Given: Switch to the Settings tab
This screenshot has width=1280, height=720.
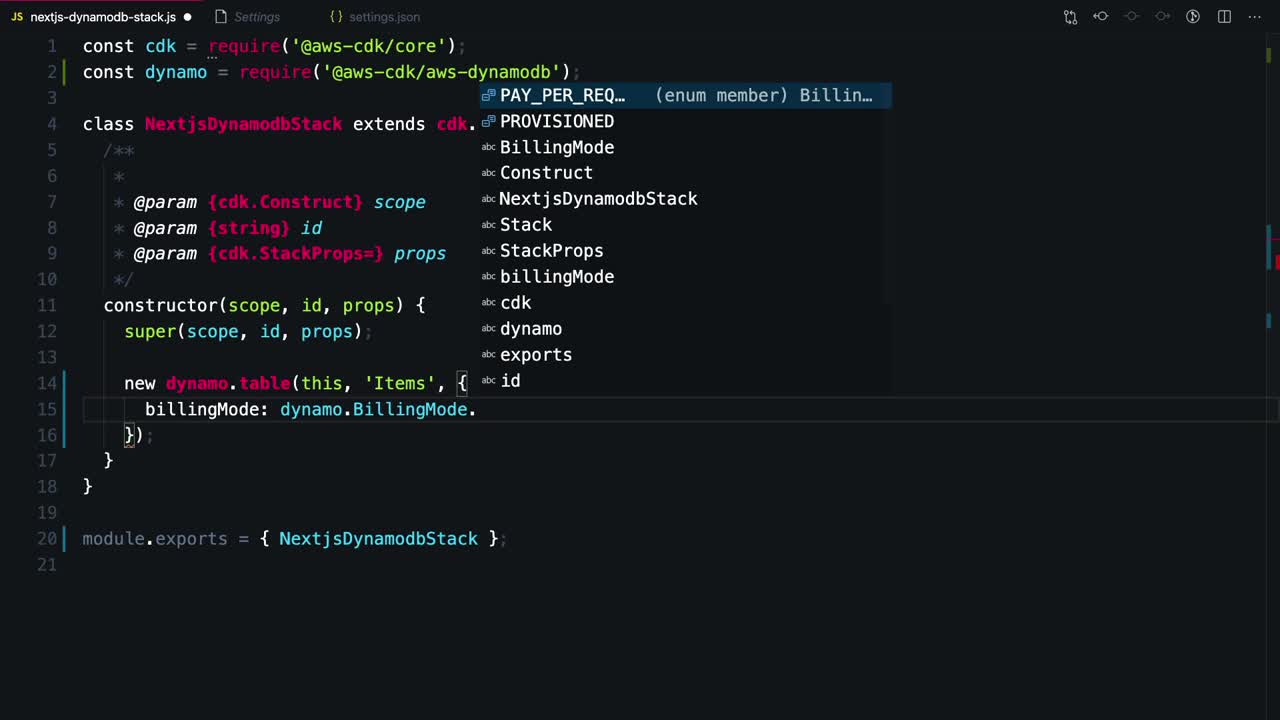Looking at the screenshot, I should click(256, 17).
